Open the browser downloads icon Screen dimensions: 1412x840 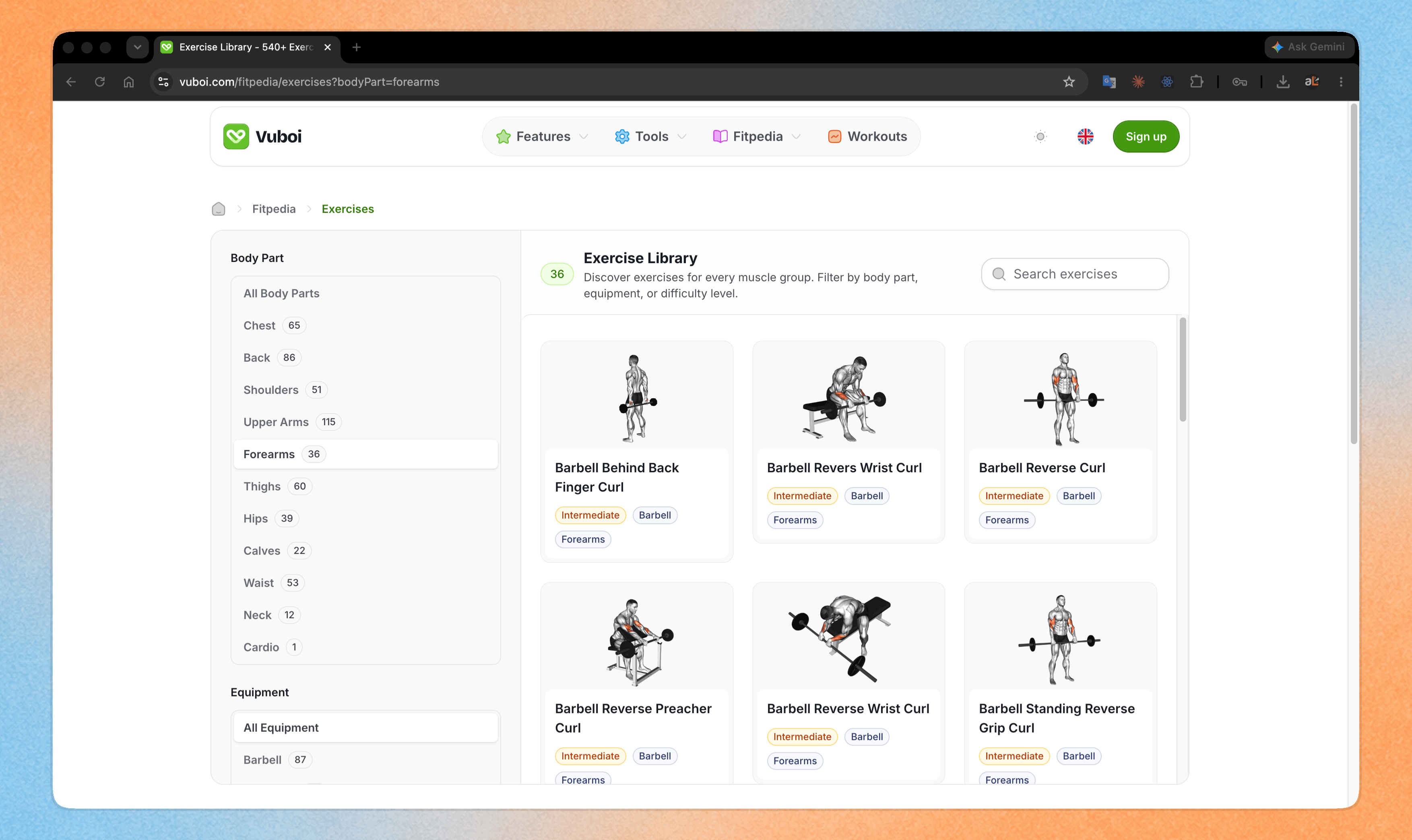pyautogui.click(x=1283, y=82)
